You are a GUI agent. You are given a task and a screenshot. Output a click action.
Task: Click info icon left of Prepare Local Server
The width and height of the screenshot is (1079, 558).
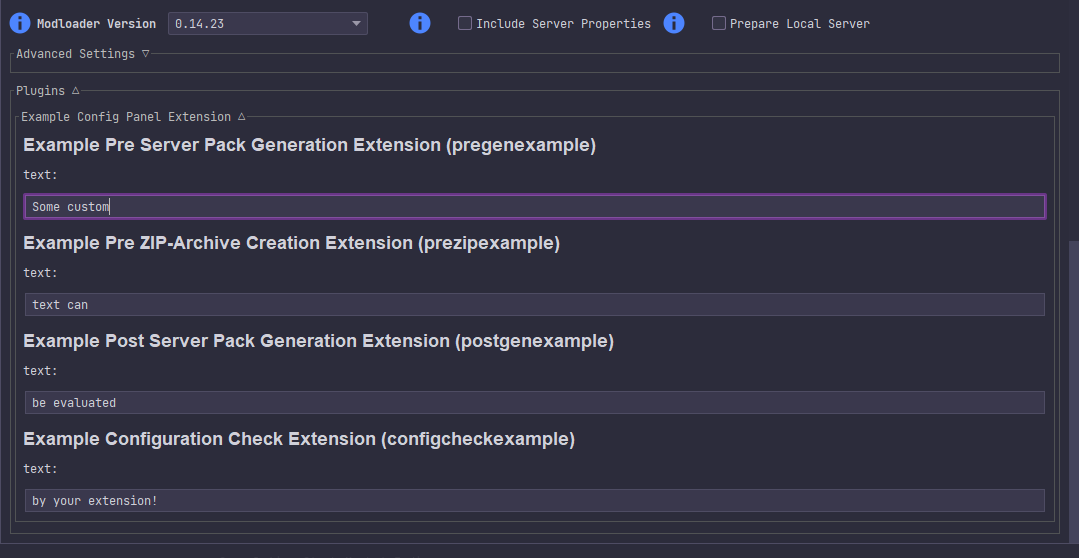tap(674, 23)
